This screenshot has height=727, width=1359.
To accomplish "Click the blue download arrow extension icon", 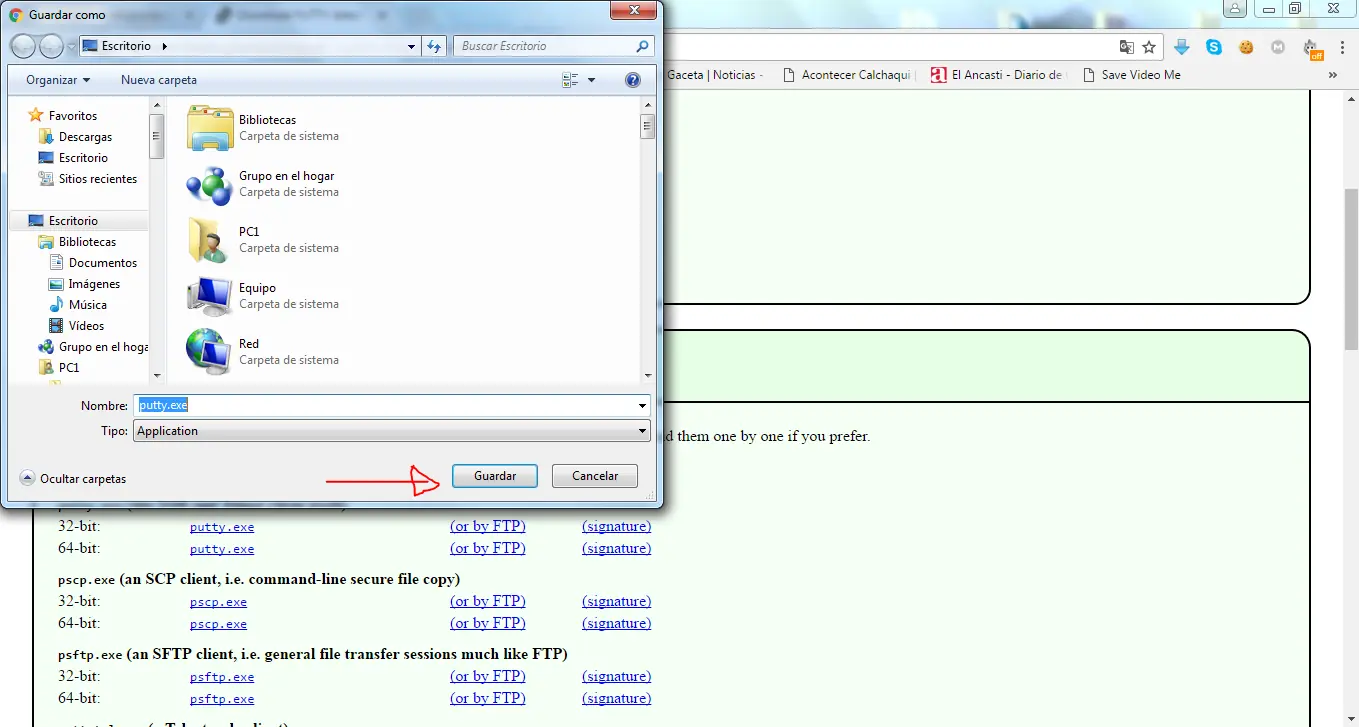I will 1182,47.
